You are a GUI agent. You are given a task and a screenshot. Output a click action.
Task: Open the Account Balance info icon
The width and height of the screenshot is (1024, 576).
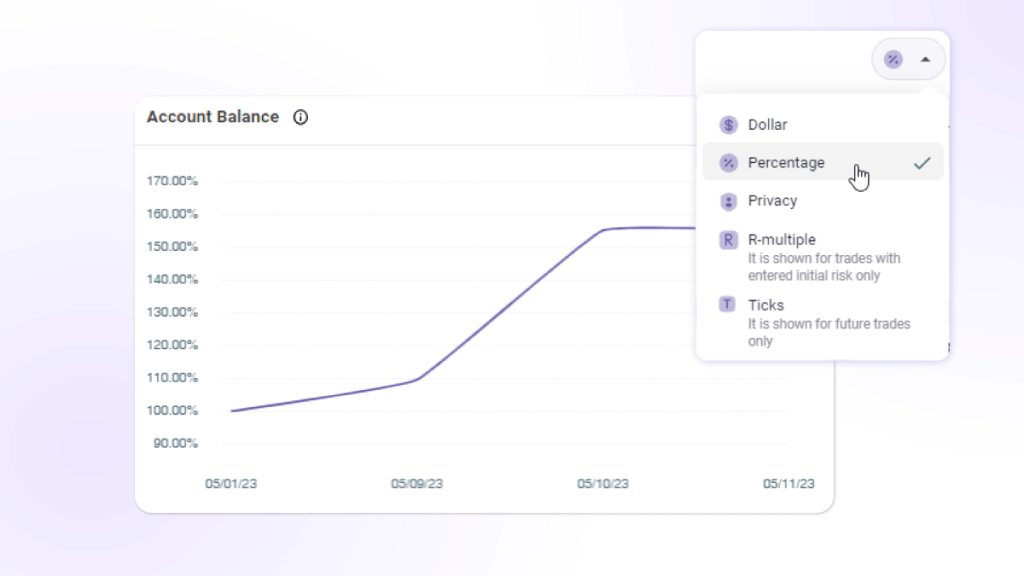(x=300, y=117)
